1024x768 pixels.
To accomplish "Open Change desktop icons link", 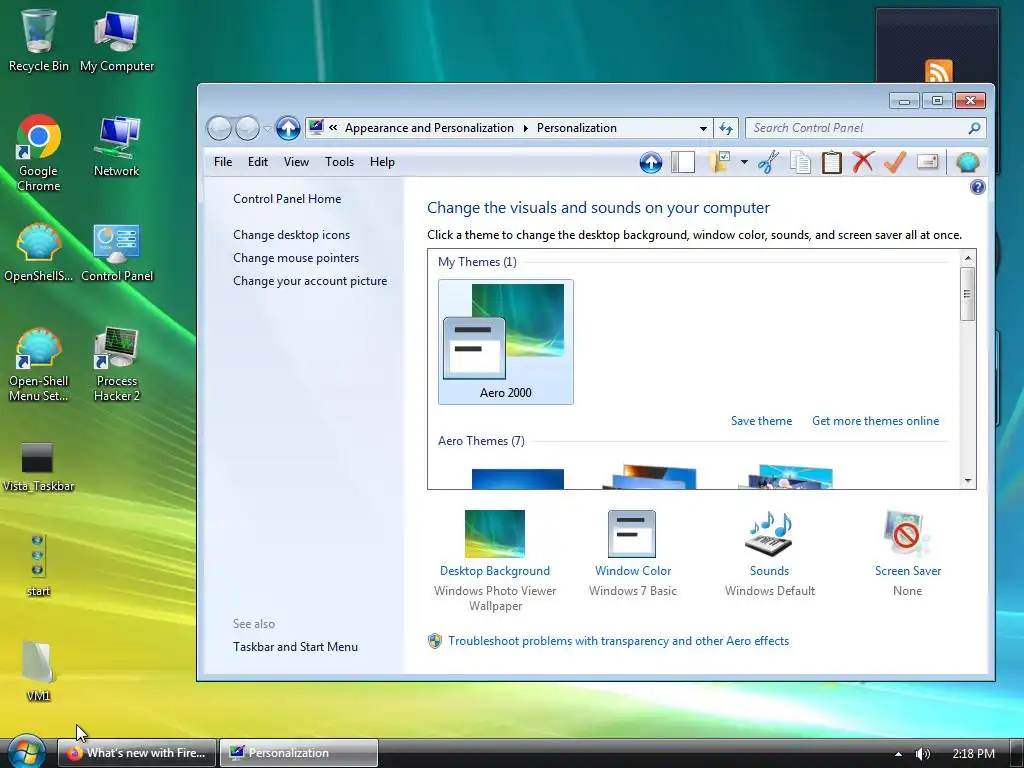I will pos(291,234).
